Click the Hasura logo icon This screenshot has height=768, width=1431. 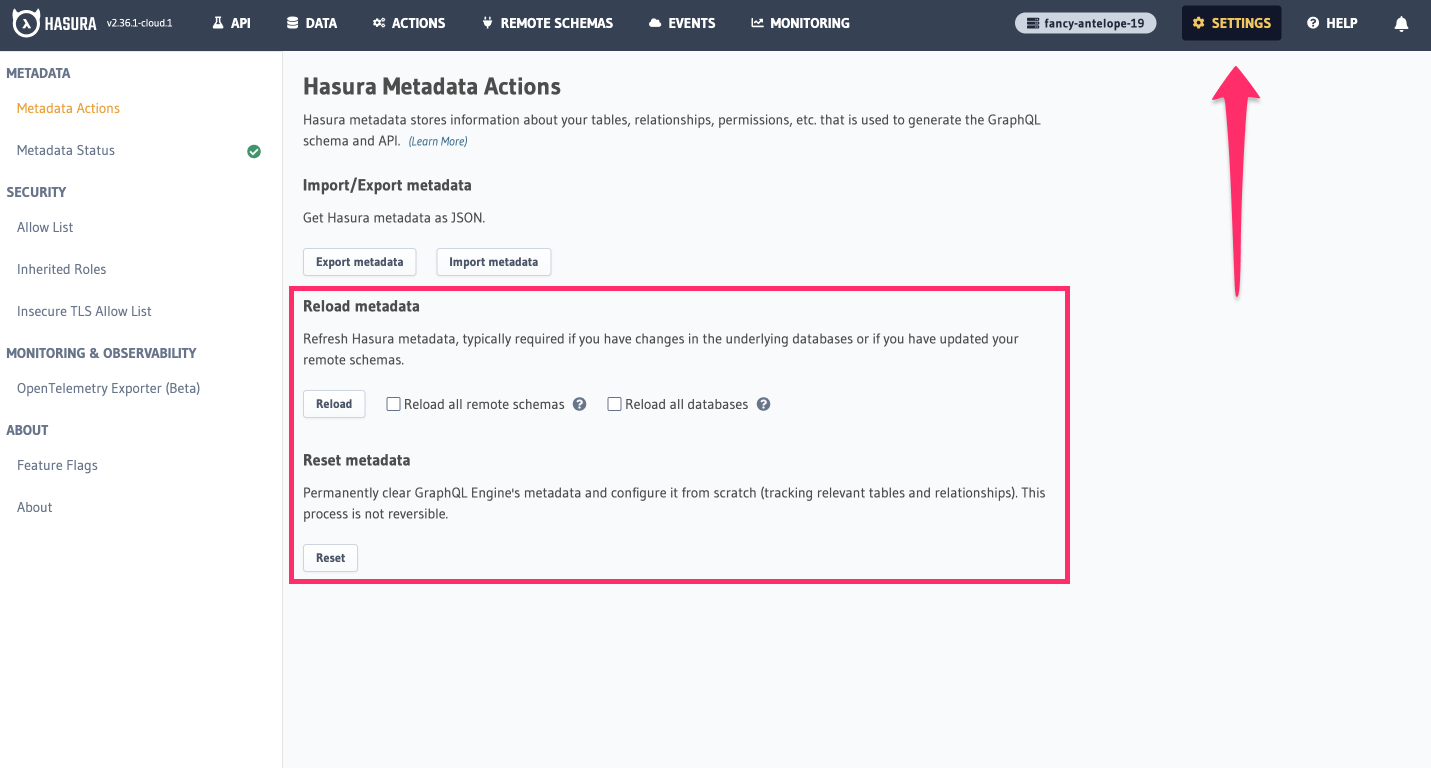(x=27, y=22)
